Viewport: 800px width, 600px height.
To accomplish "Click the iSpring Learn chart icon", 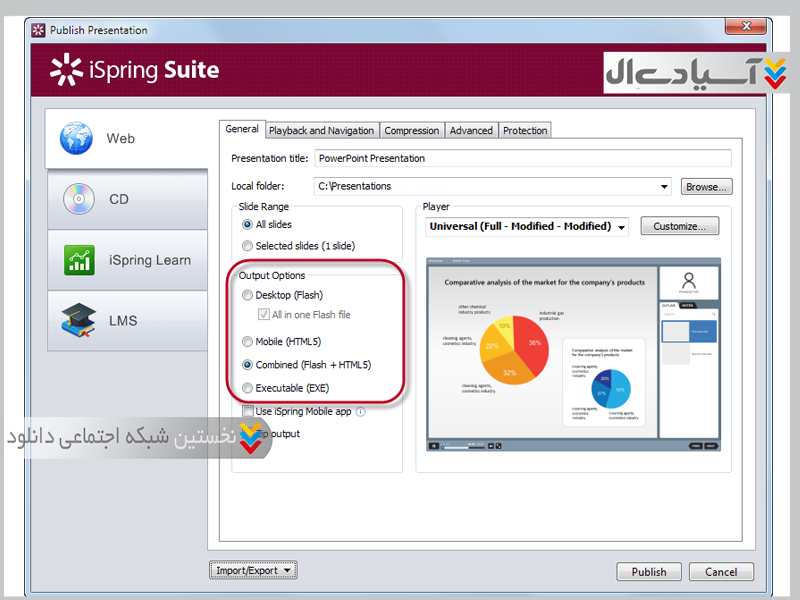I will coord(78,260).
